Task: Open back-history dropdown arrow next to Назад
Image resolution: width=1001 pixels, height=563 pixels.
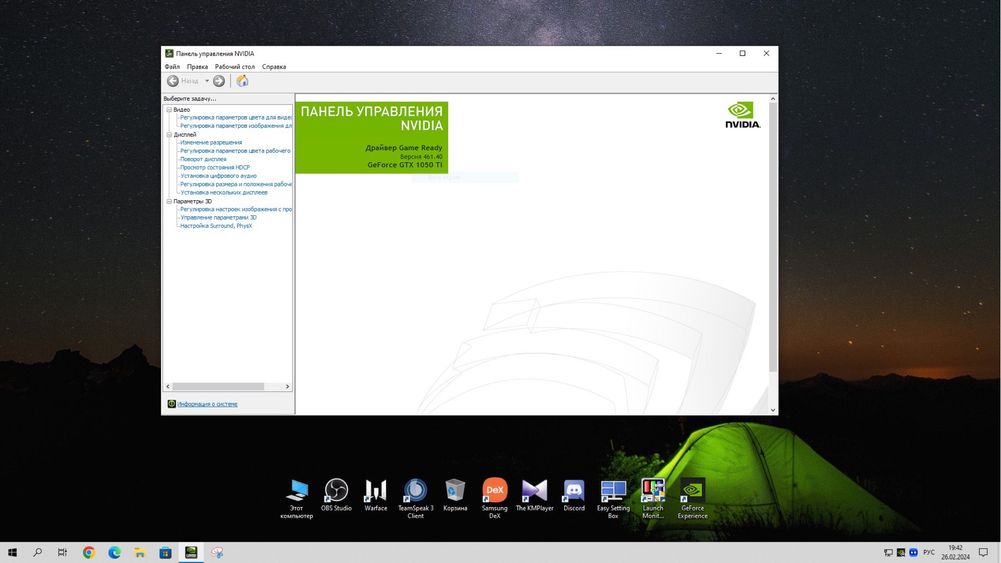Action: click(207, 81)
